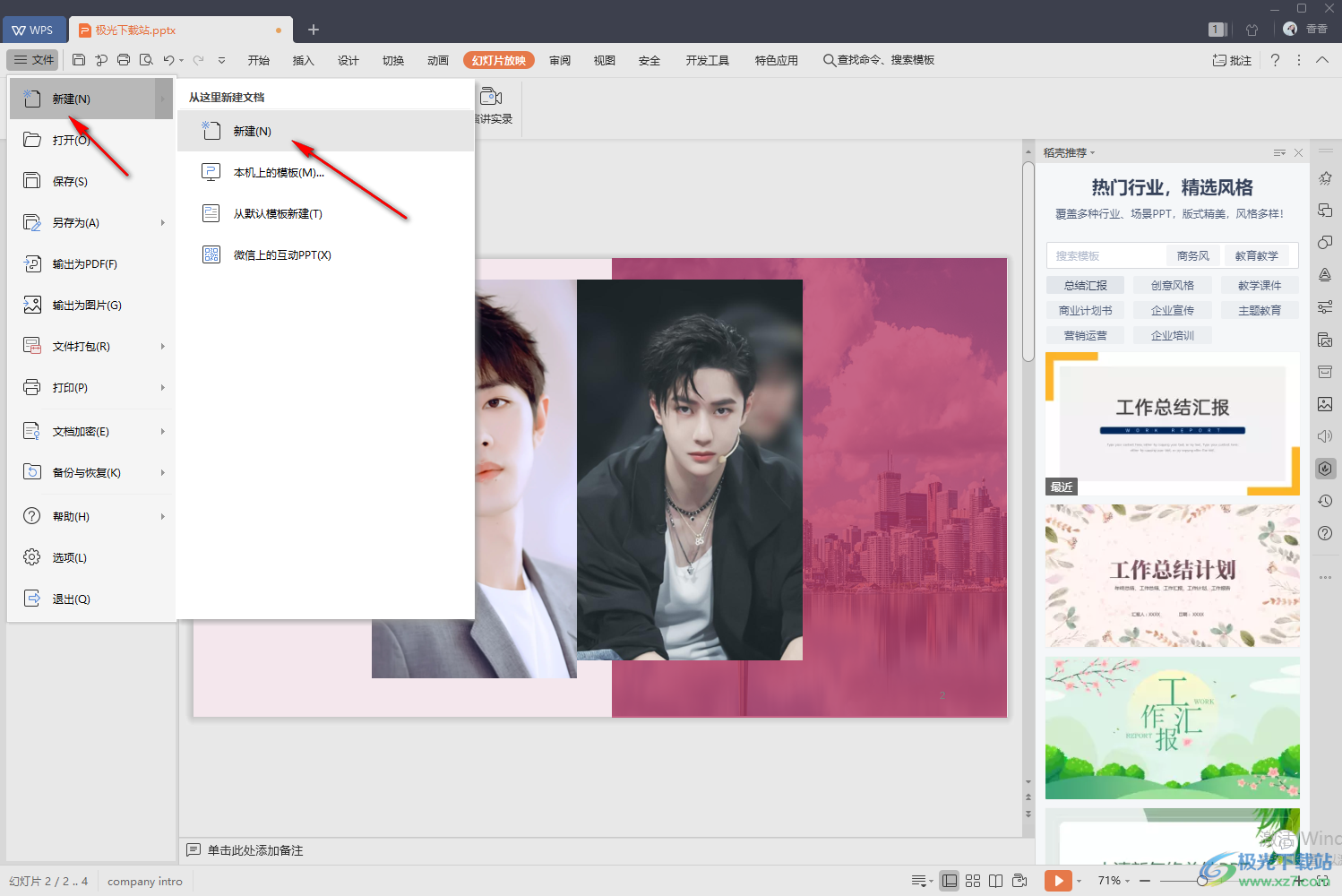Click the 查找命令 search box
Image resolution: width=1342 pixels, height=896 pixels.
(x=879, y=60)
